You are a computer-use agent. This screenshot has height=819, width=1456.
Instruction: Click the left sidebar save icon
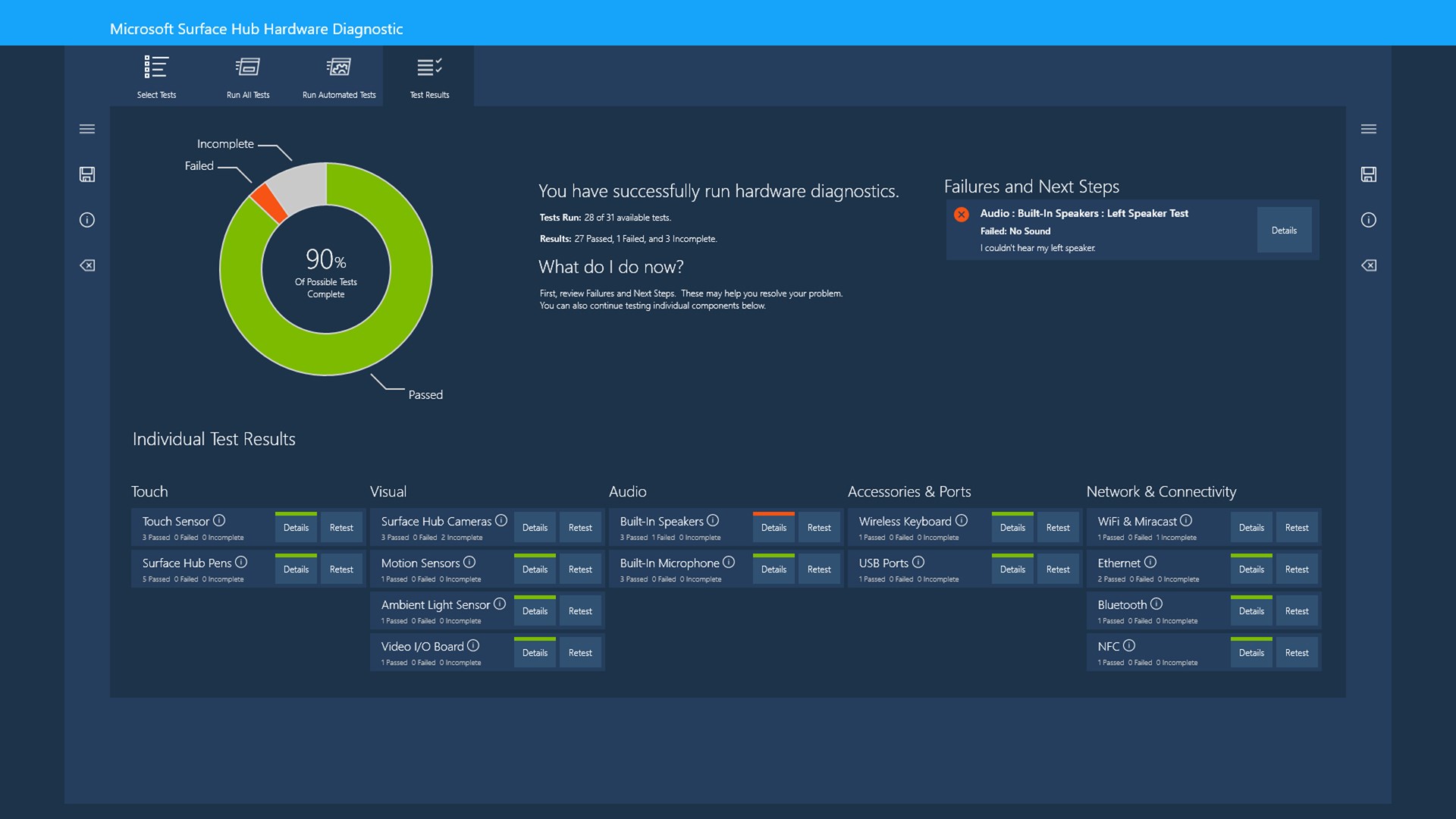click(x=87, y=174)
